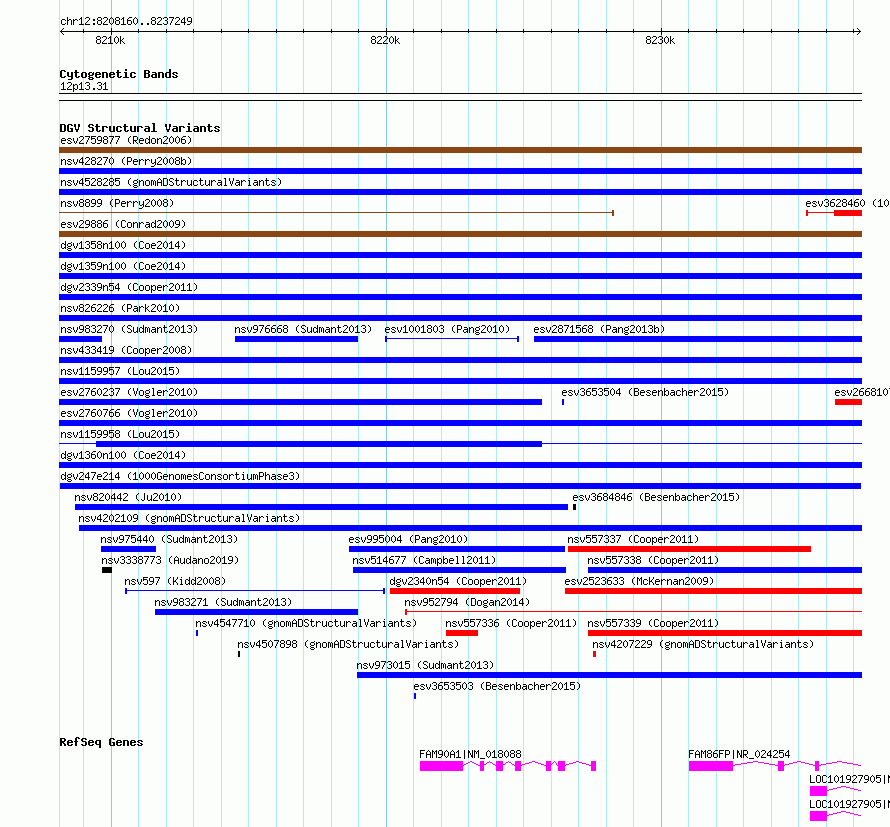Open nsv4202109 (gnomADStructuralVariants) label
This screenshot has width=890, height=827.
[x=189, y=518]
